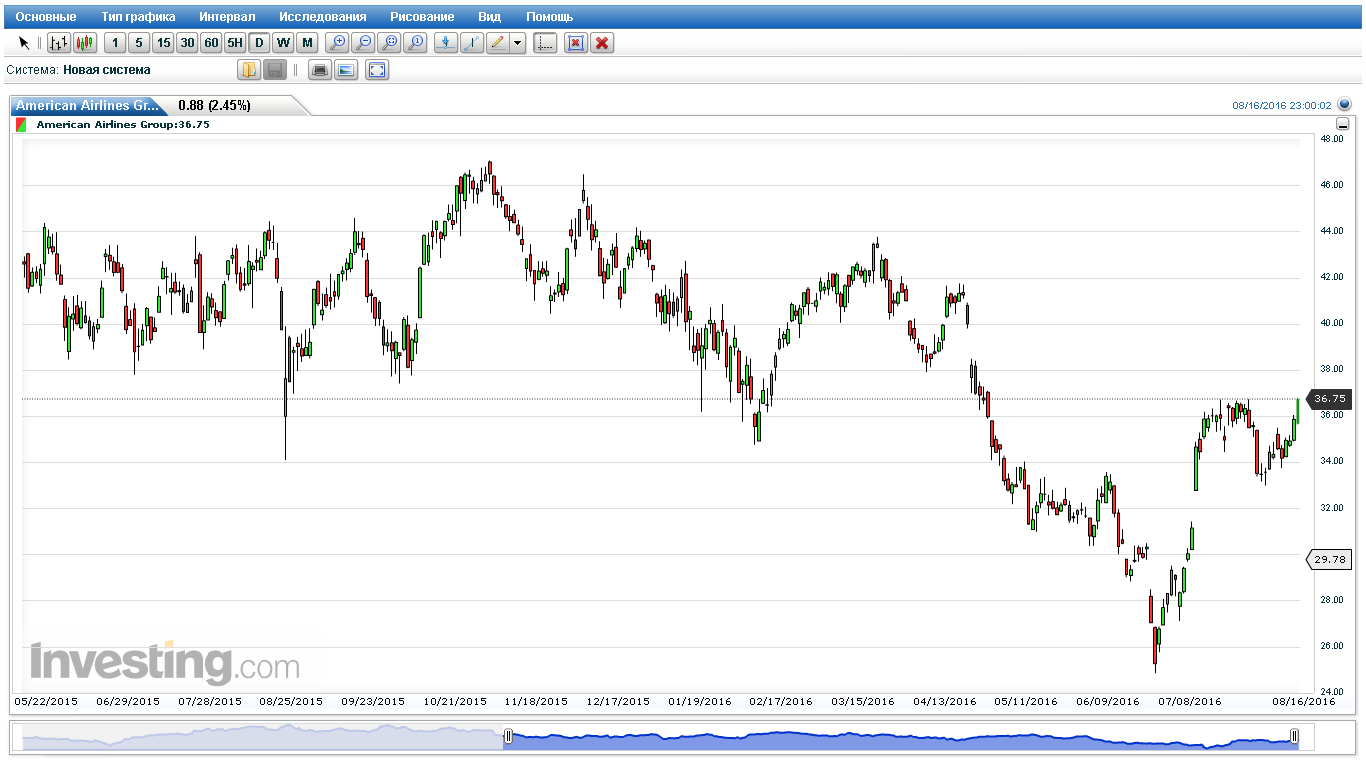The width and height of the screenshot is (1366, 768).
Task: Click the zoom-to-fit magnifier icon
Action: click(x=389, y=43)
